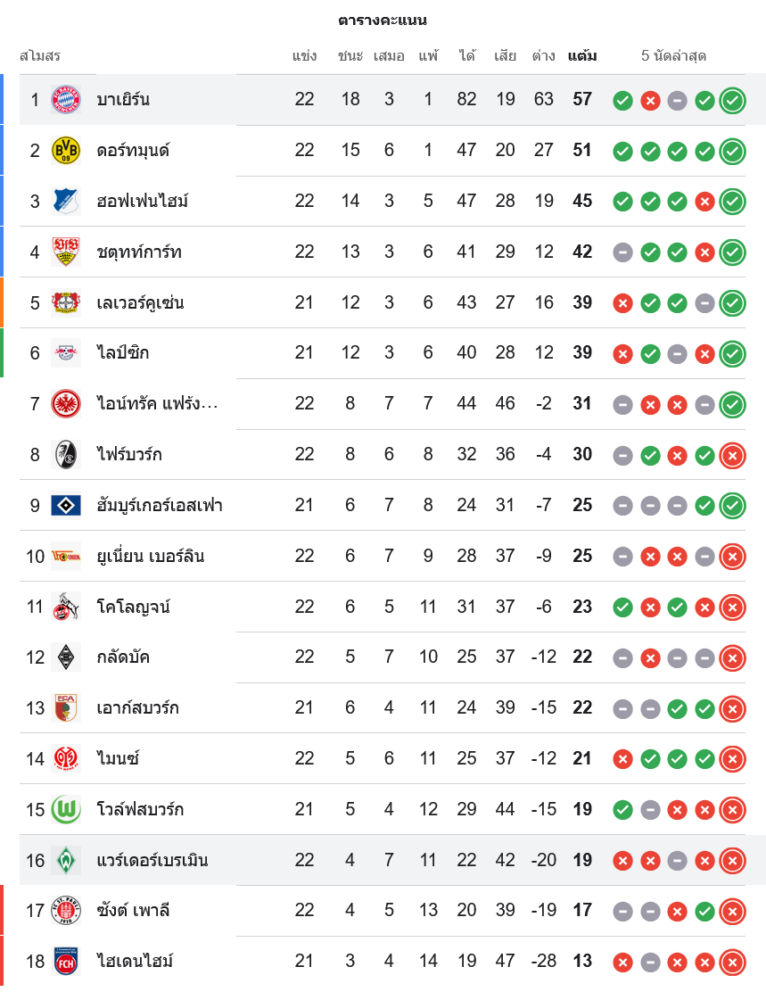Click Heidenheim's most recent loss icon
The width and height of the screenshot is (766, 1000).
click(733, 962)
